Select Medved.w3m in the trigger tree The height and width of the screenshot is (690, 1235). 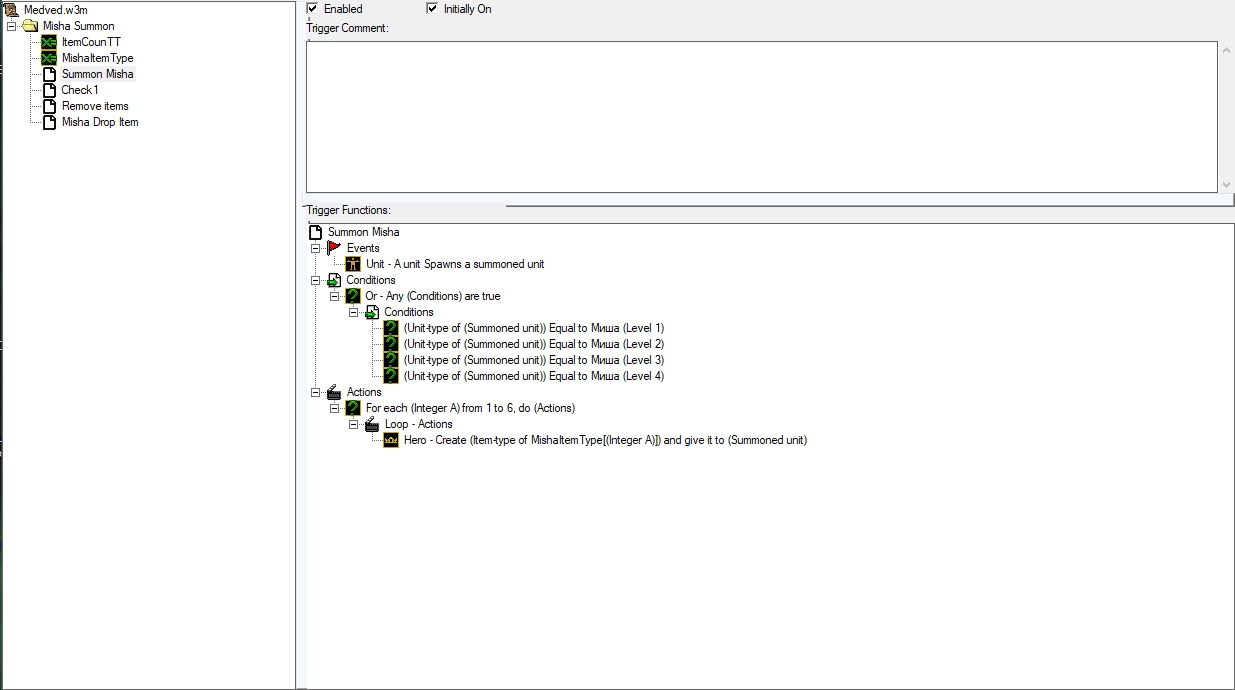pyautogui.click(x=56, y=10)
